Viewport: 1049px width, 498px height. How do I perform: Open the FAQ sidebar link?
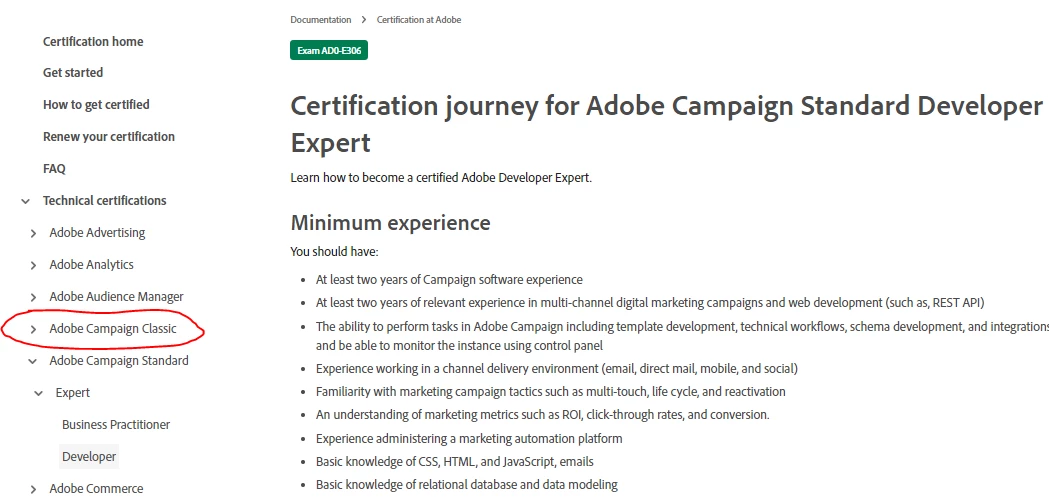click(54, 169)
